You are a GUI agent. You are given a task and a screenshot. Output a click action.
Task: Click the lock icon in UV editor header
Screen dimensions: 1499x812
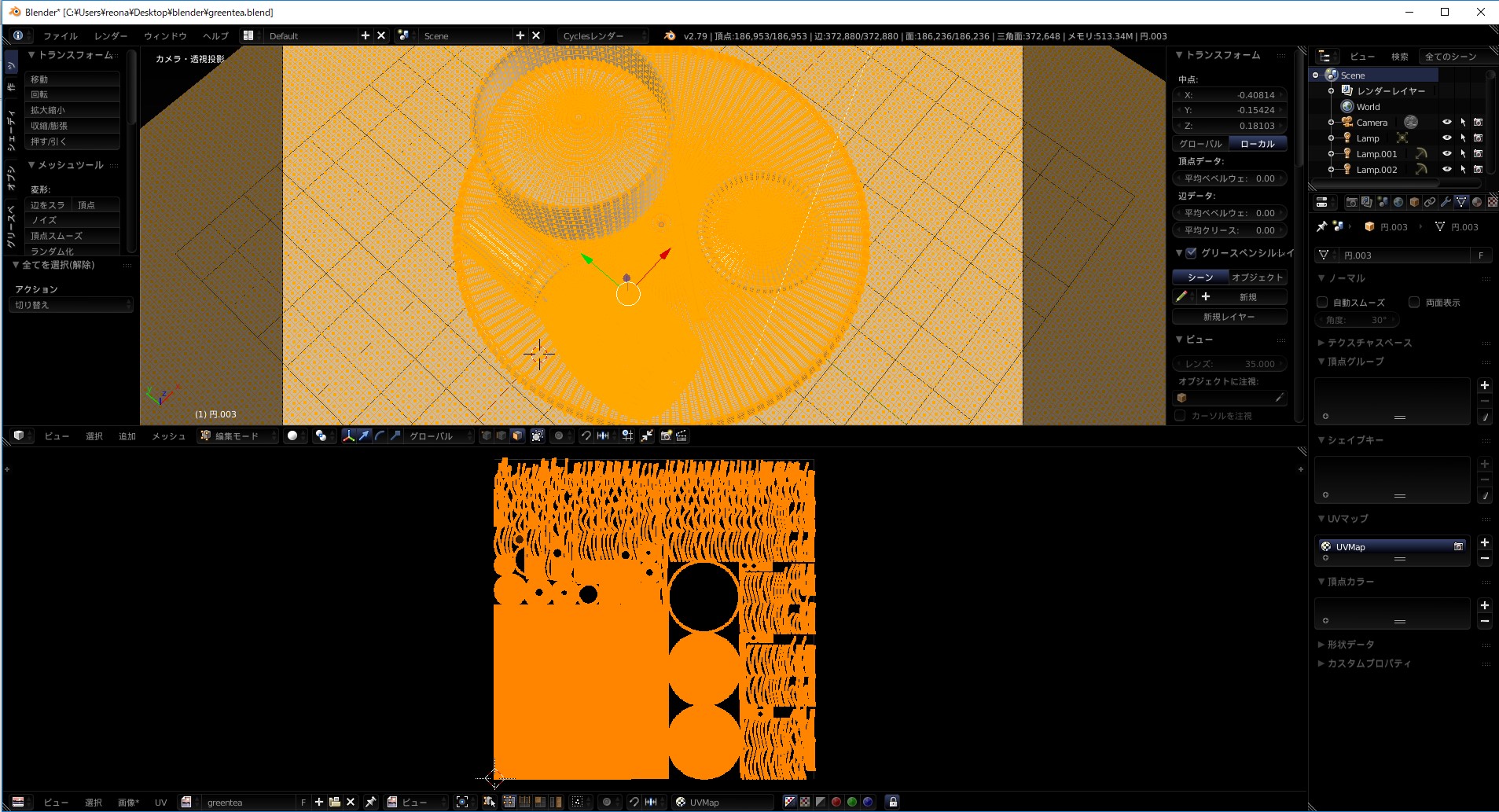coord(892,802)
